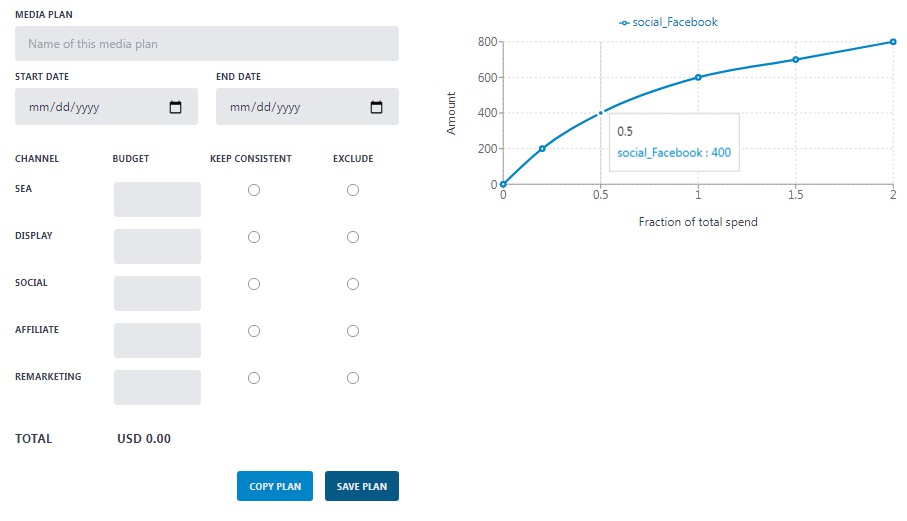This screenshot has height=521, width=907.
Task: Select Exclude for Display channel
Action: tap(352, 237)
